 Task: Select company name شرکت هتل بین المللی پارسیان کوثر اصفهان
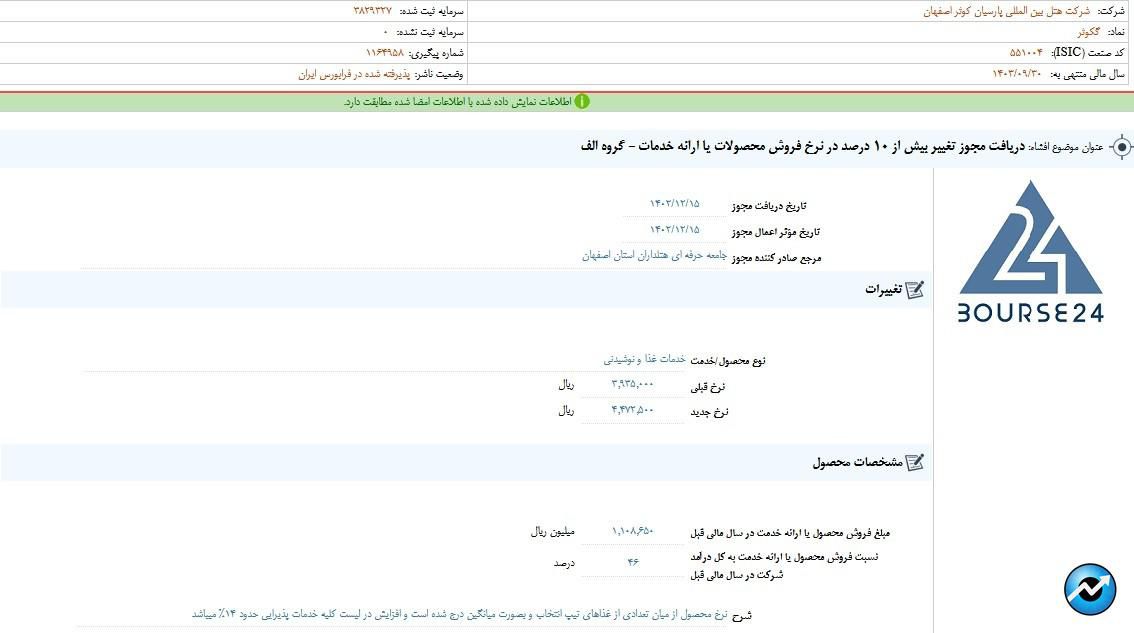pos(1006,11)
